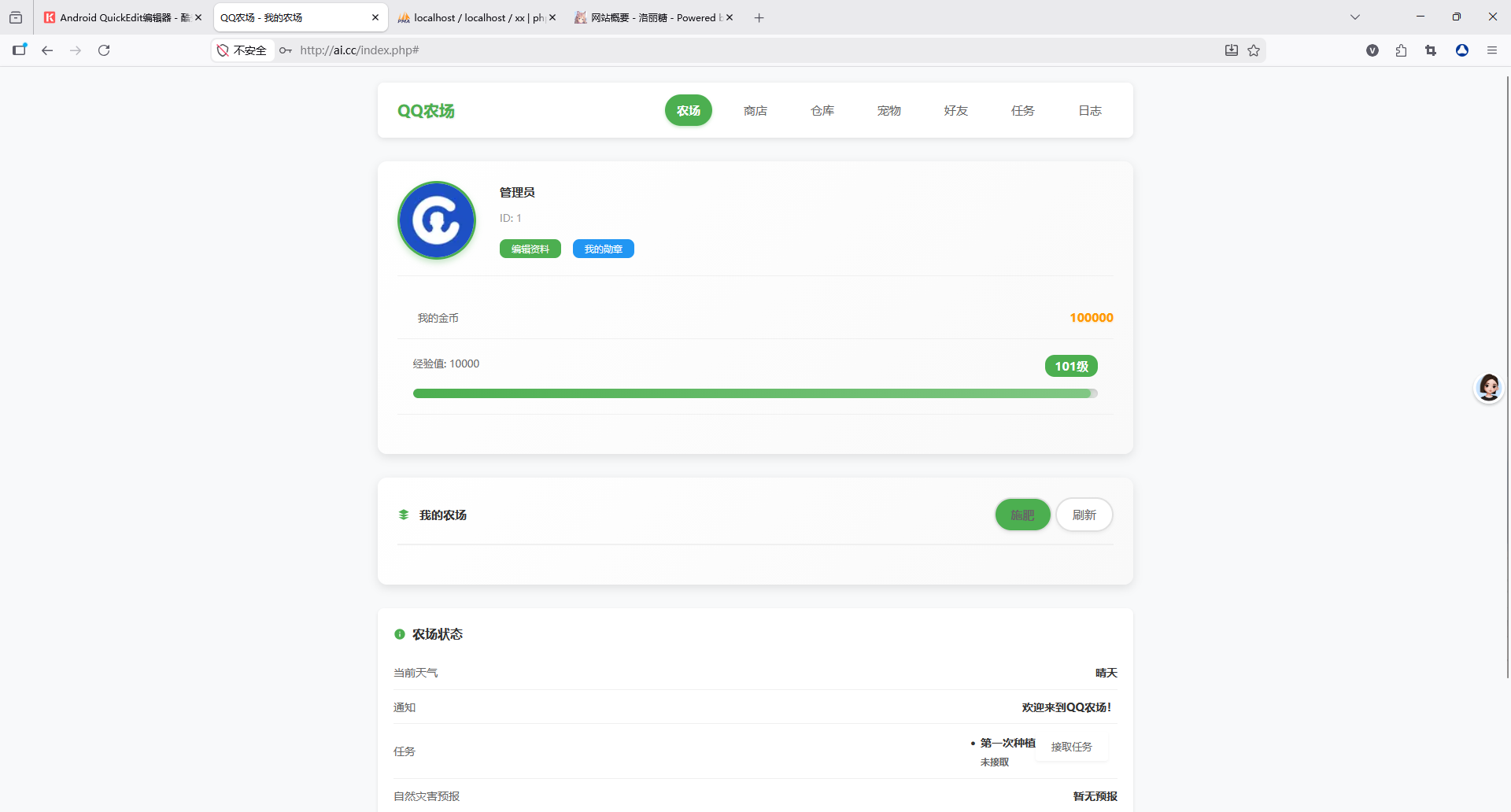Accept task with 接取任务 button

coord(1071,747)
